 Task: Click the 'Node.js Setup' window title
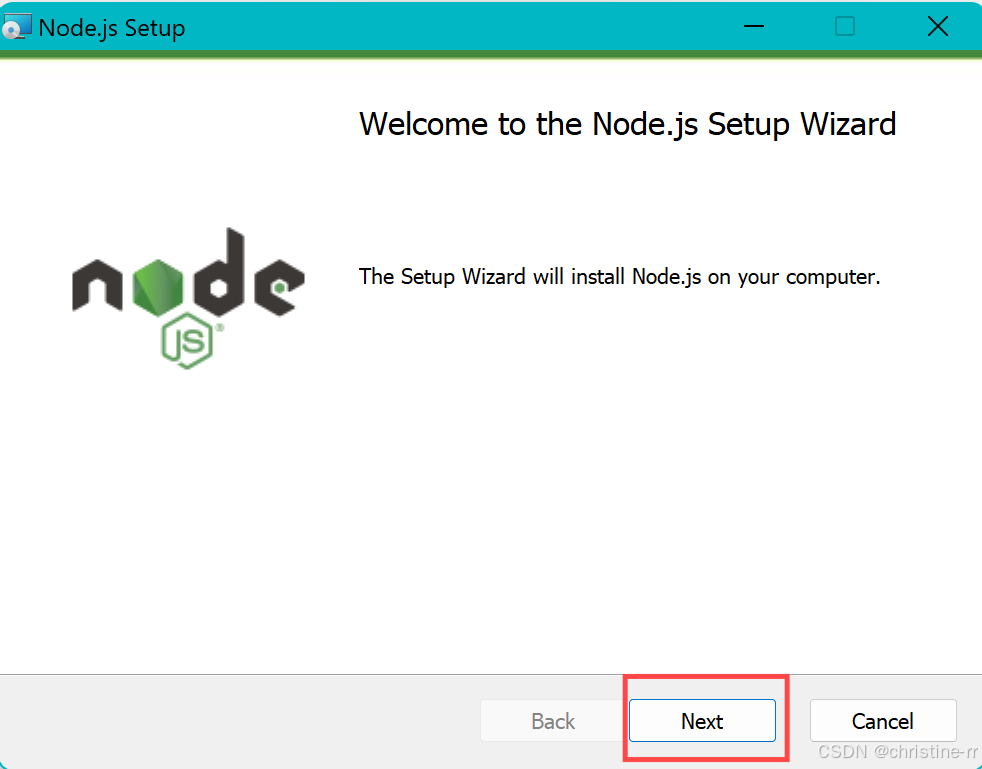tap(112, 28)
